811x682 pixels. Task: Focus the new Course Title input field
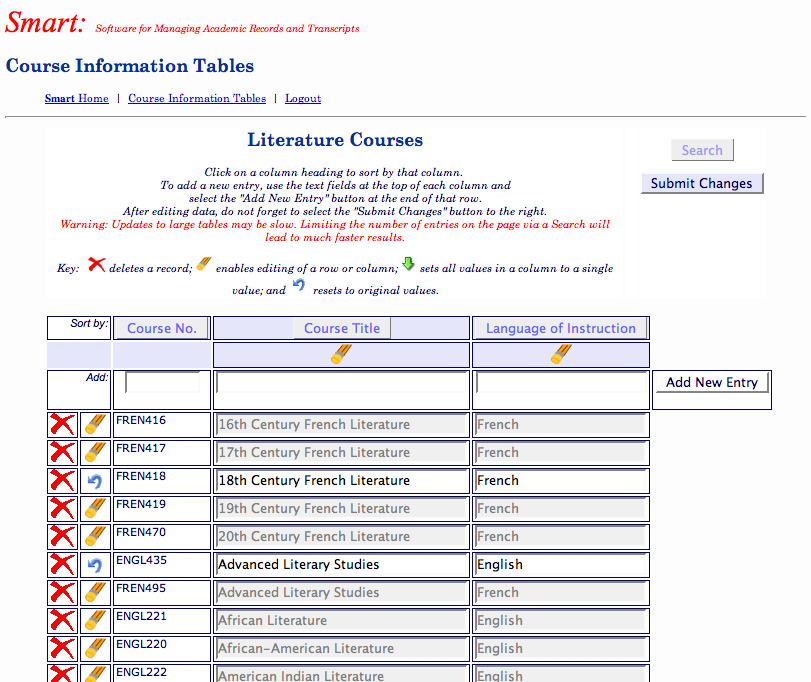pyautogui.click(x=341, y=383)
